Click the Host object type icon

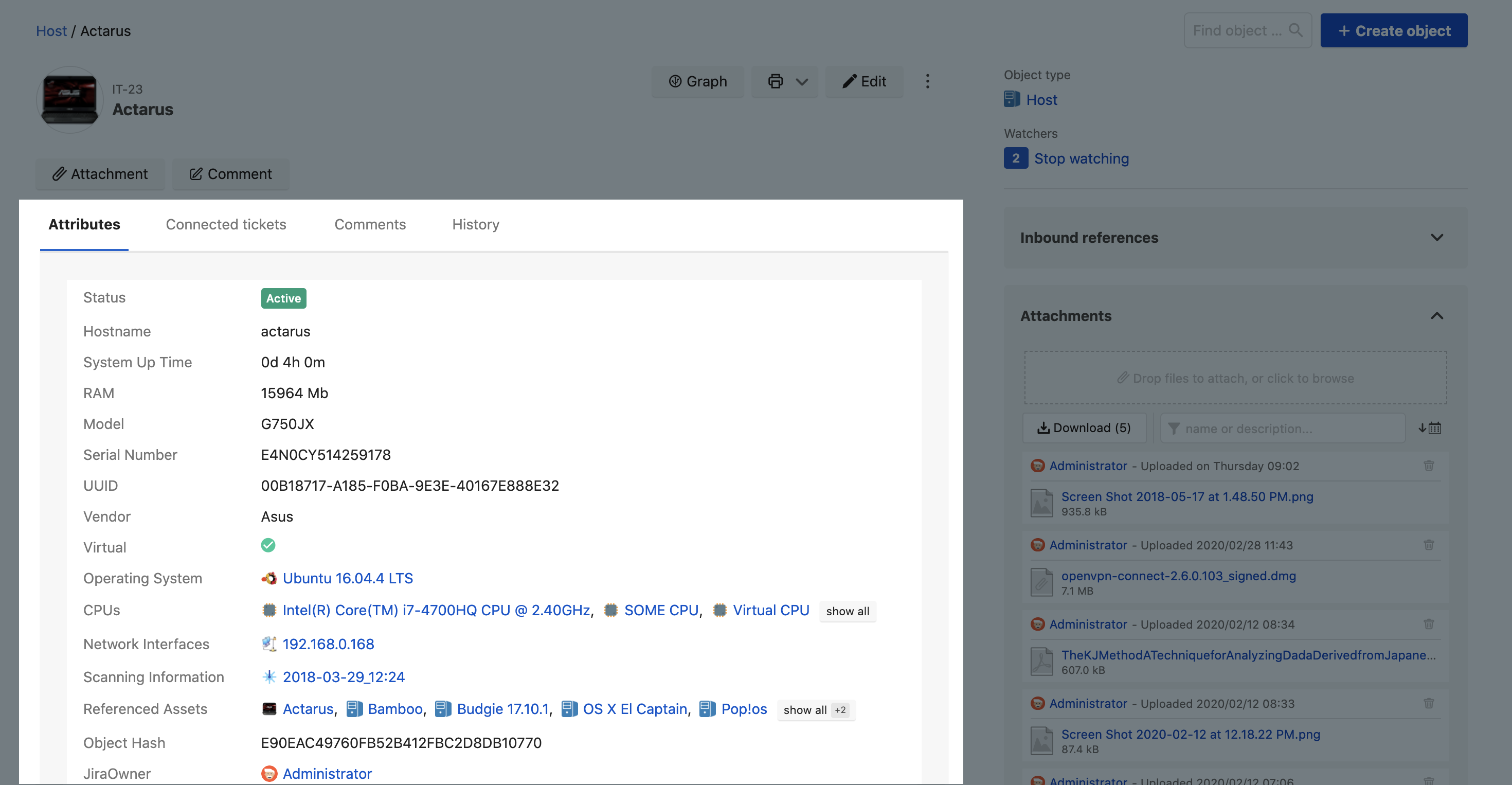pyautogui.click(x=1012, y=99)
